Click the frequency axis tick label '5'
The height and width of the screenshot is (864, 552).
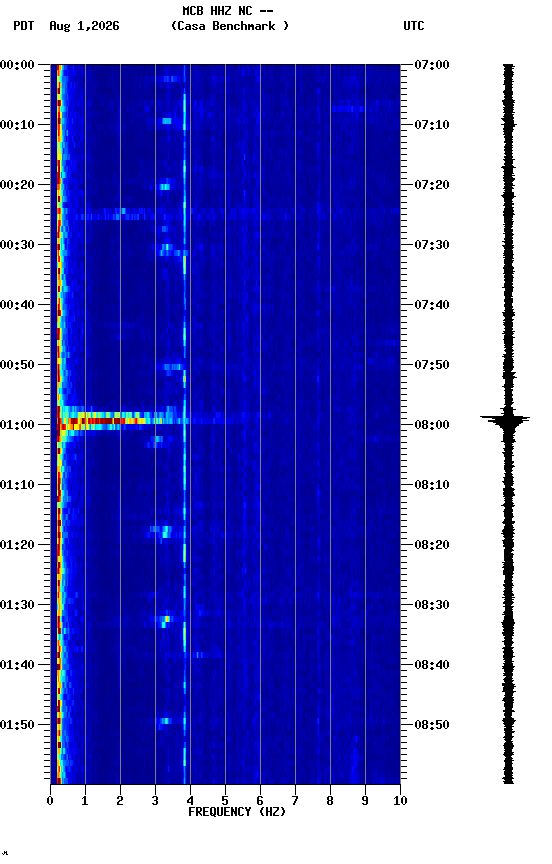225,801
